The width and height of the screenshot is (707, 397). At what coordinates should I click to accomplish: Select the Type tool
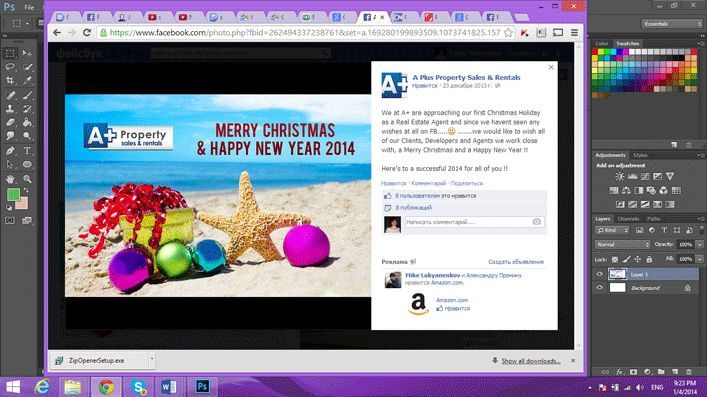click(28, 151)
